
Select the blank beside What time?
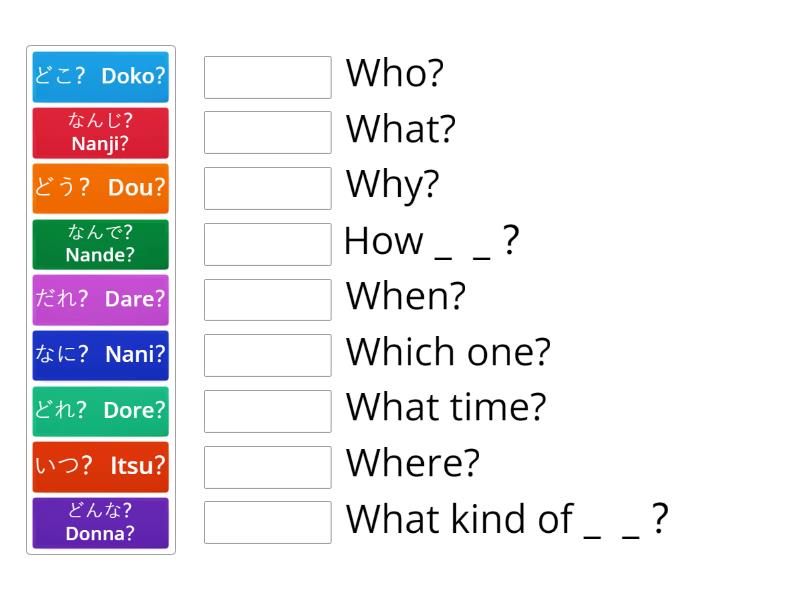point(267,410)
